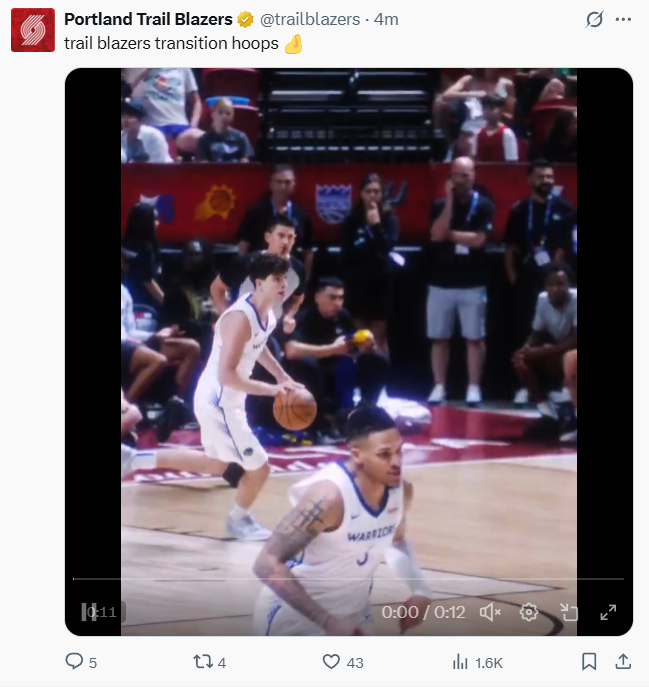This screenshot has height=687, width=649.
Task: Open the Portland Trail Blazers profile name
Action: pyautogui.click(x=148, y=19)
